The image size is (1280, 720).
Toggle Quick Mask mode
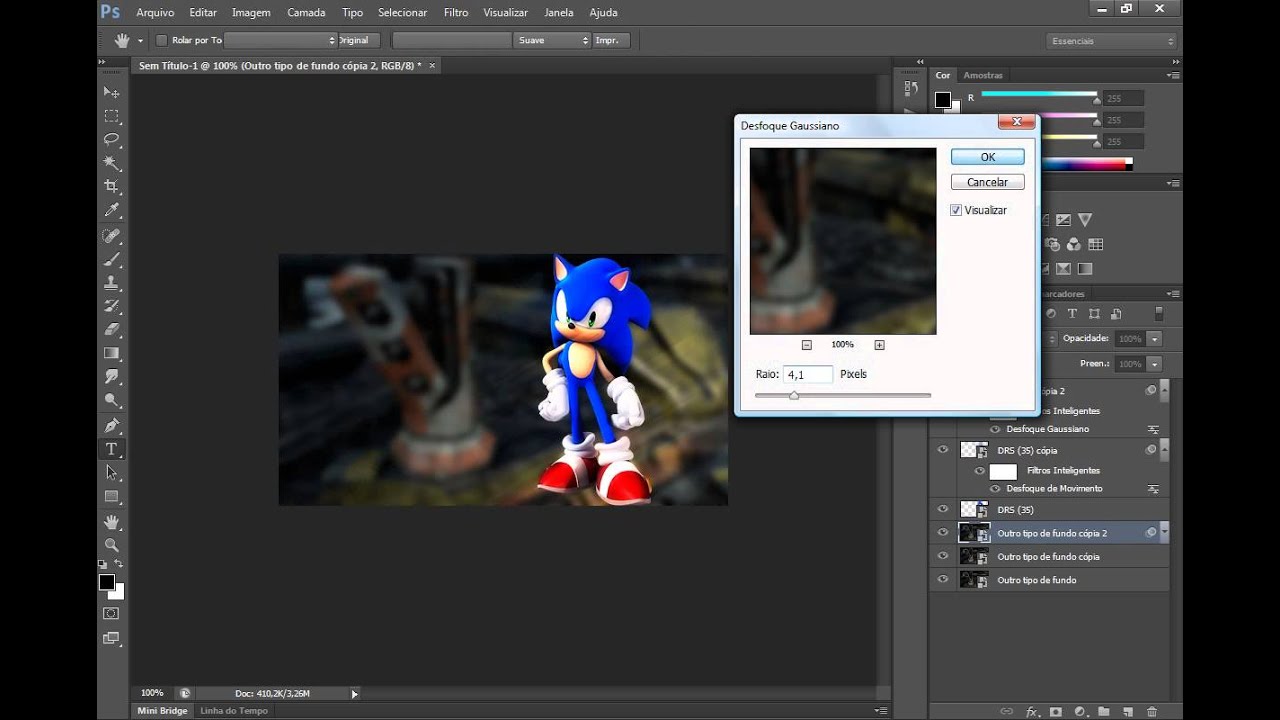click(111, 613)
